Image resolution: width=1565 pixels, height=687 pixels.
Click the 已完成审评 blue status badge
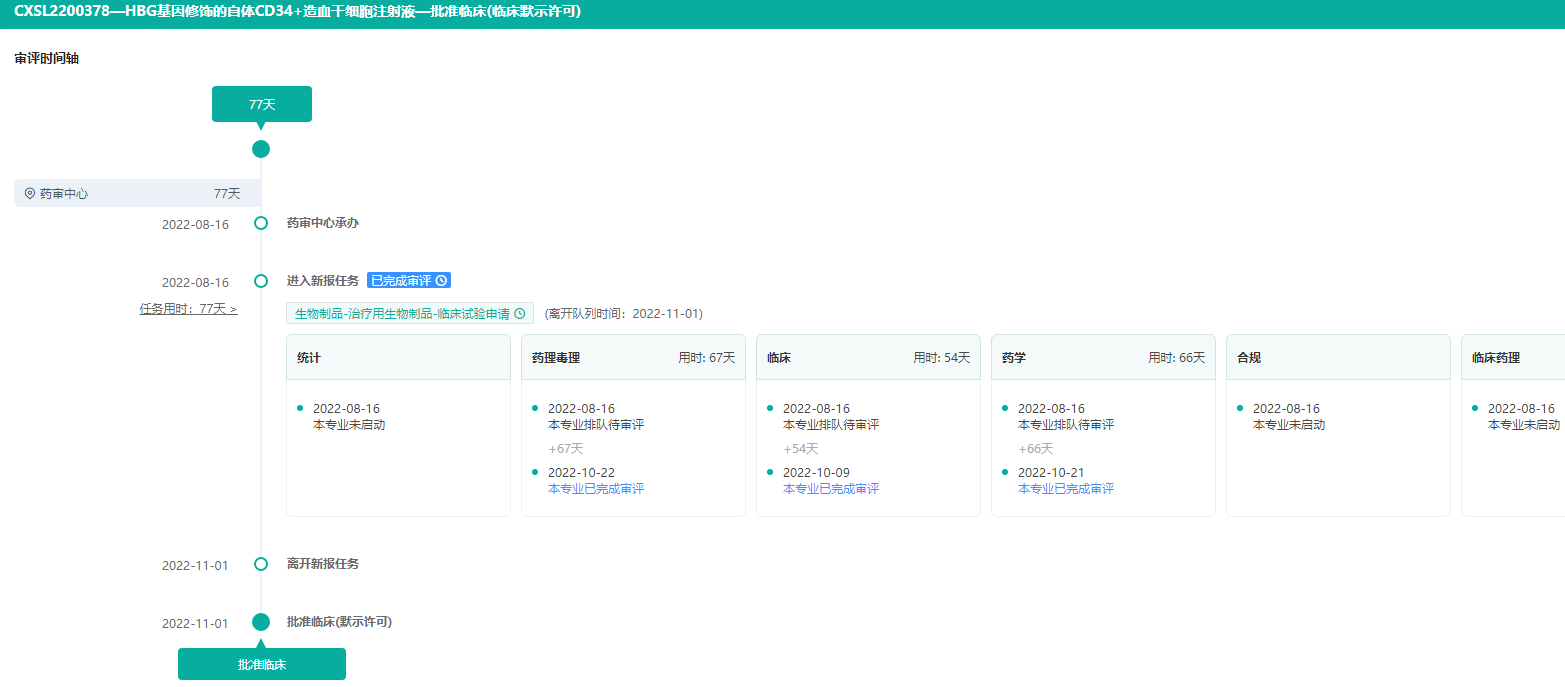pos(402,281)
